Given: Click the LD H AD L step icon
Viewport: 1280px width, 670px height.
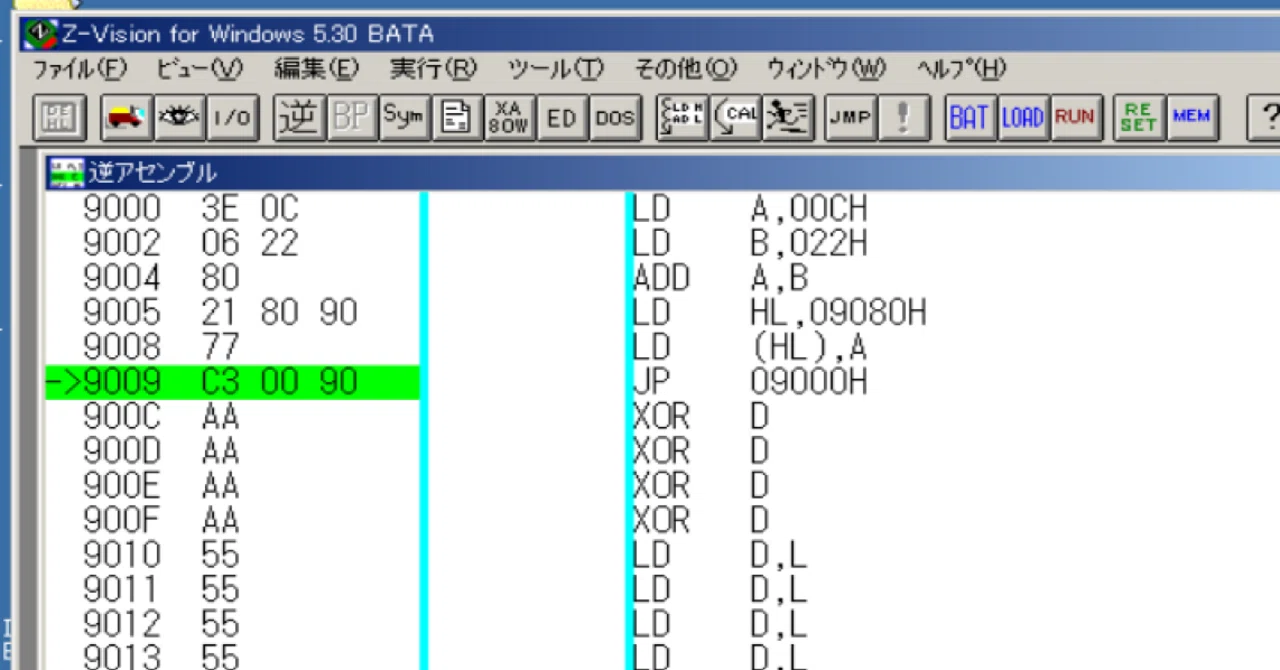Looking at the screenshot, I should [x=683, y=118].
